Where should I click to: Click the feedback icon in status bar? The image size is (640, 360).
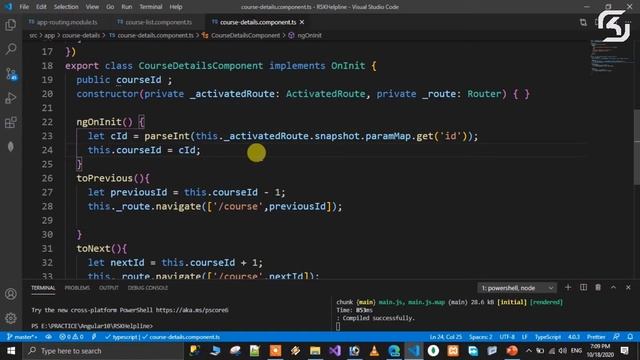pos(616,337)
